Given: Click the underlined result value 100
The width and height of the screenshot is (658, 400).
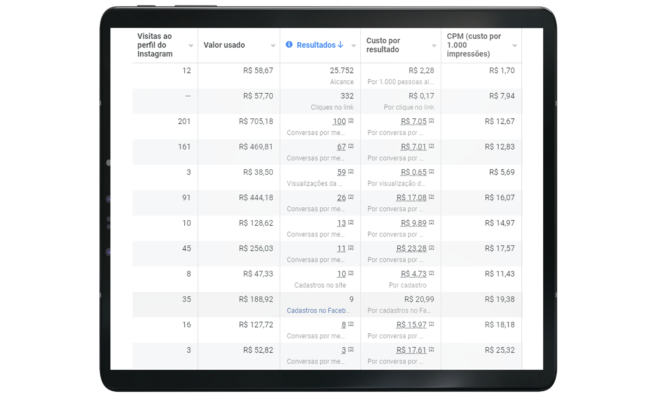Looking at the screenshot, I should tap(339, 122).
